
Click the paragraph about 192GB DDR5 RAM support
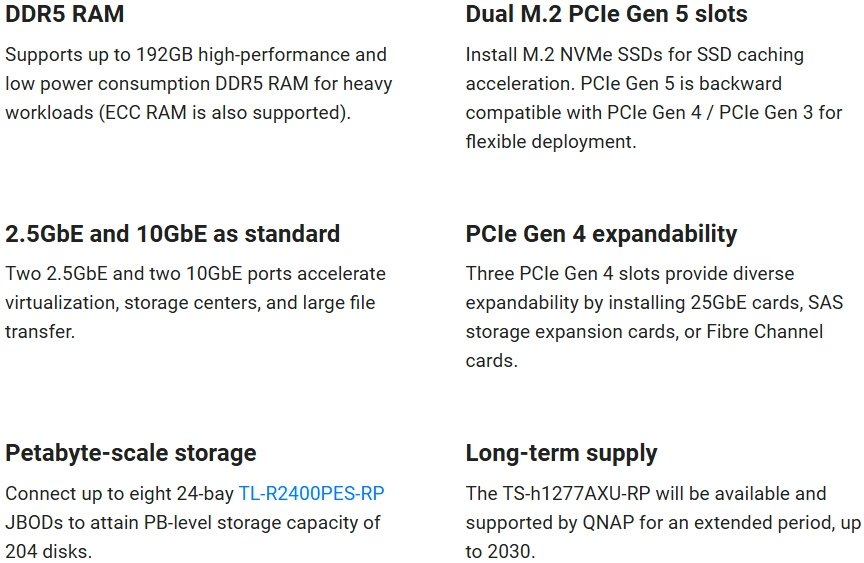(199, 83)
